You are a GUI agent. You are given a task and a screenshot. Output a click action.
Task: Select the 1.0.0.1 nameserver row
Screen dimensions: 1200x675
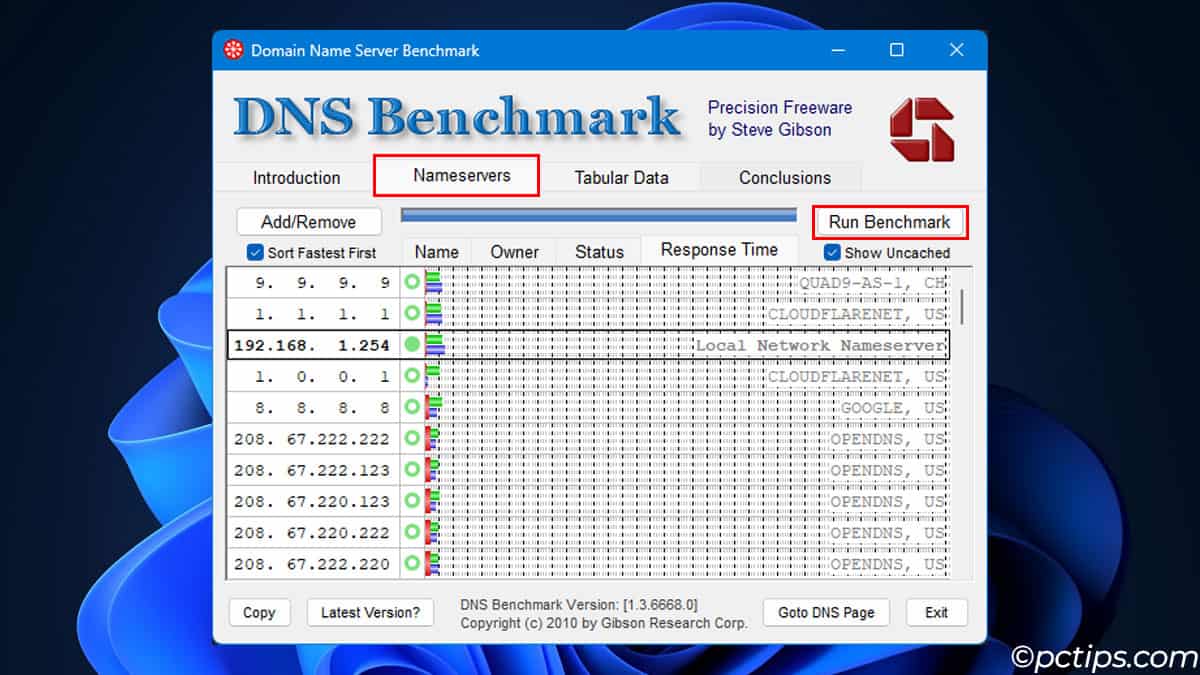(x=588, y=376)
